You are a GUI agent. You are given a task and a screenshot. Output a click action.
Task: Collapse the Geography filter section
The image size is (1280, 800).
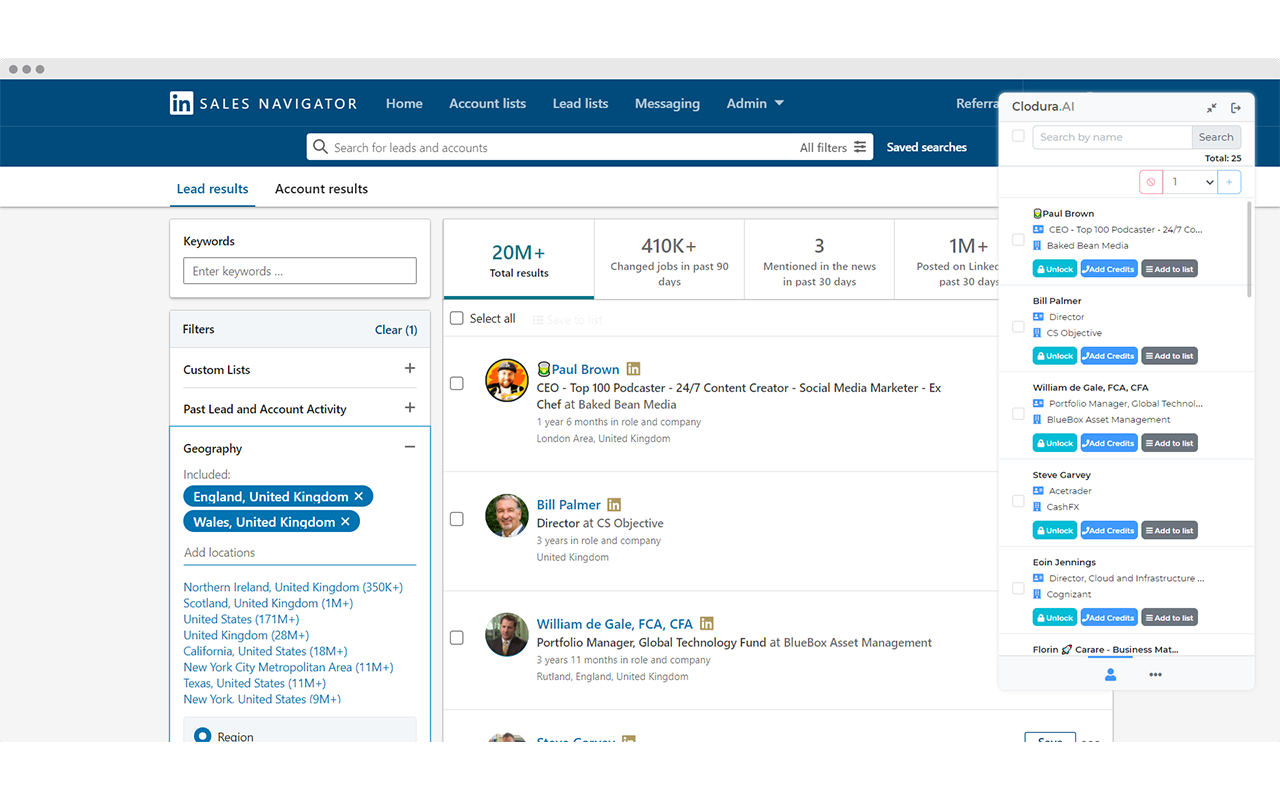coord(409,448)
